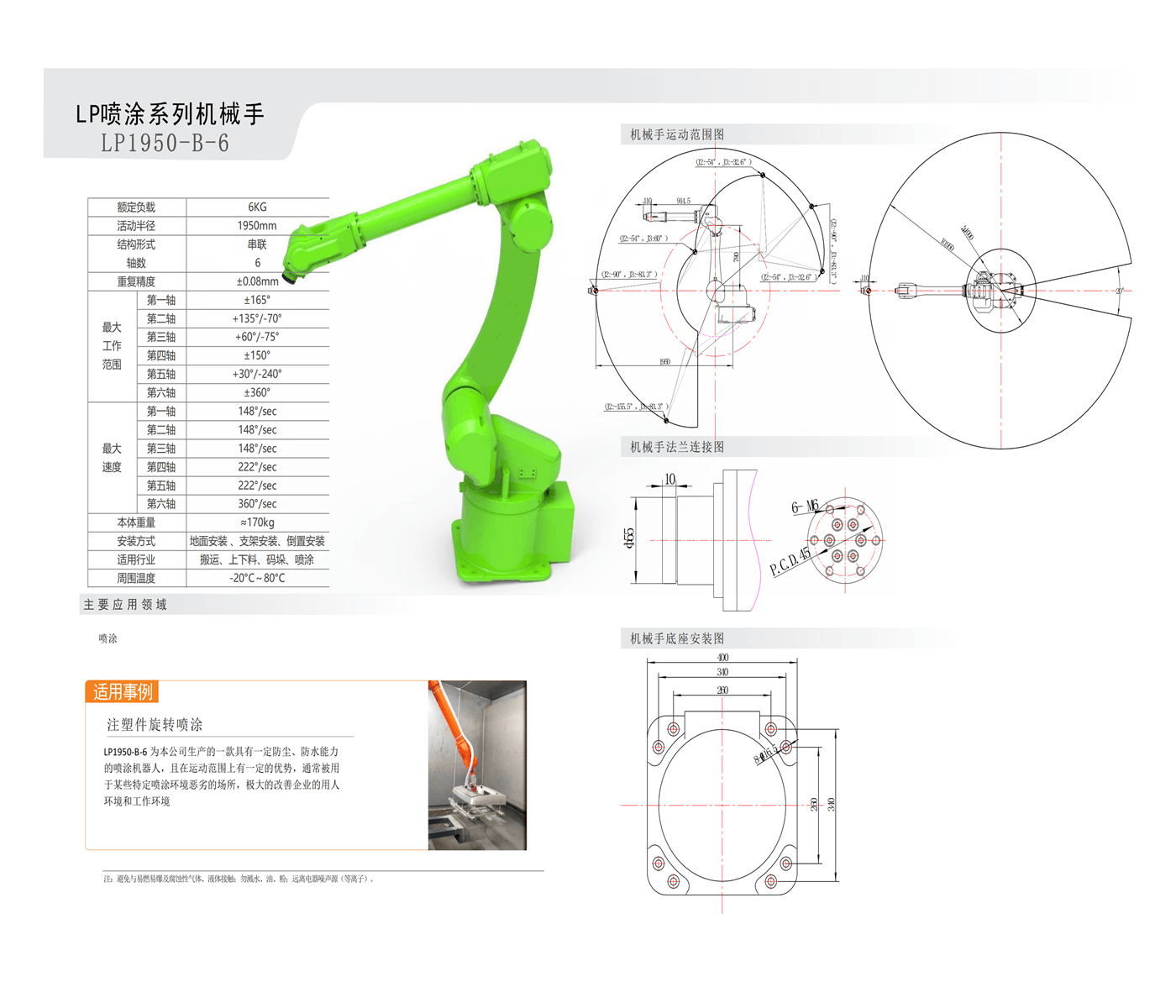The image size is (1176, 1008).
Task: Select the "400" dimension on the base drawing
Action: click(x=722, y=658)
